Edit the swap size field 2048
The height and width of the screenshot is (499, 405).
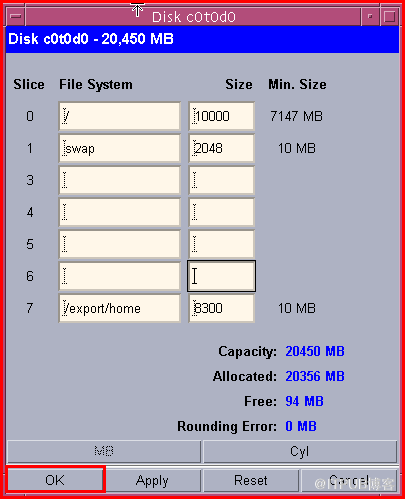coord(222,148)
